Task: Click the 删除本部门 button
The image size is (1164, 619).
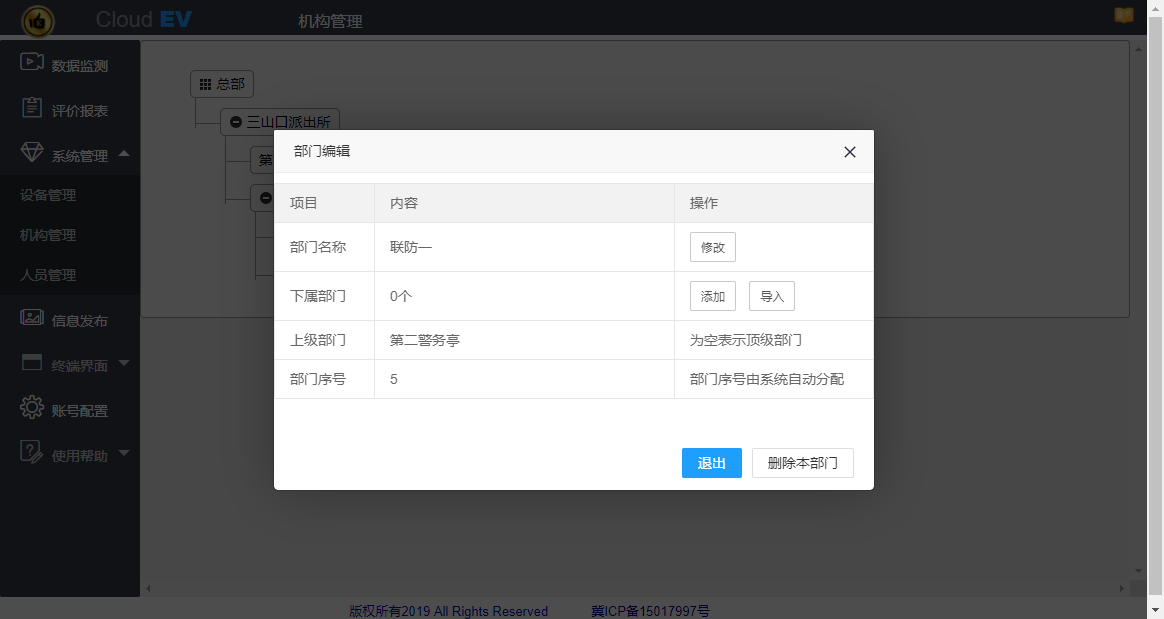Action: point(802,463)
